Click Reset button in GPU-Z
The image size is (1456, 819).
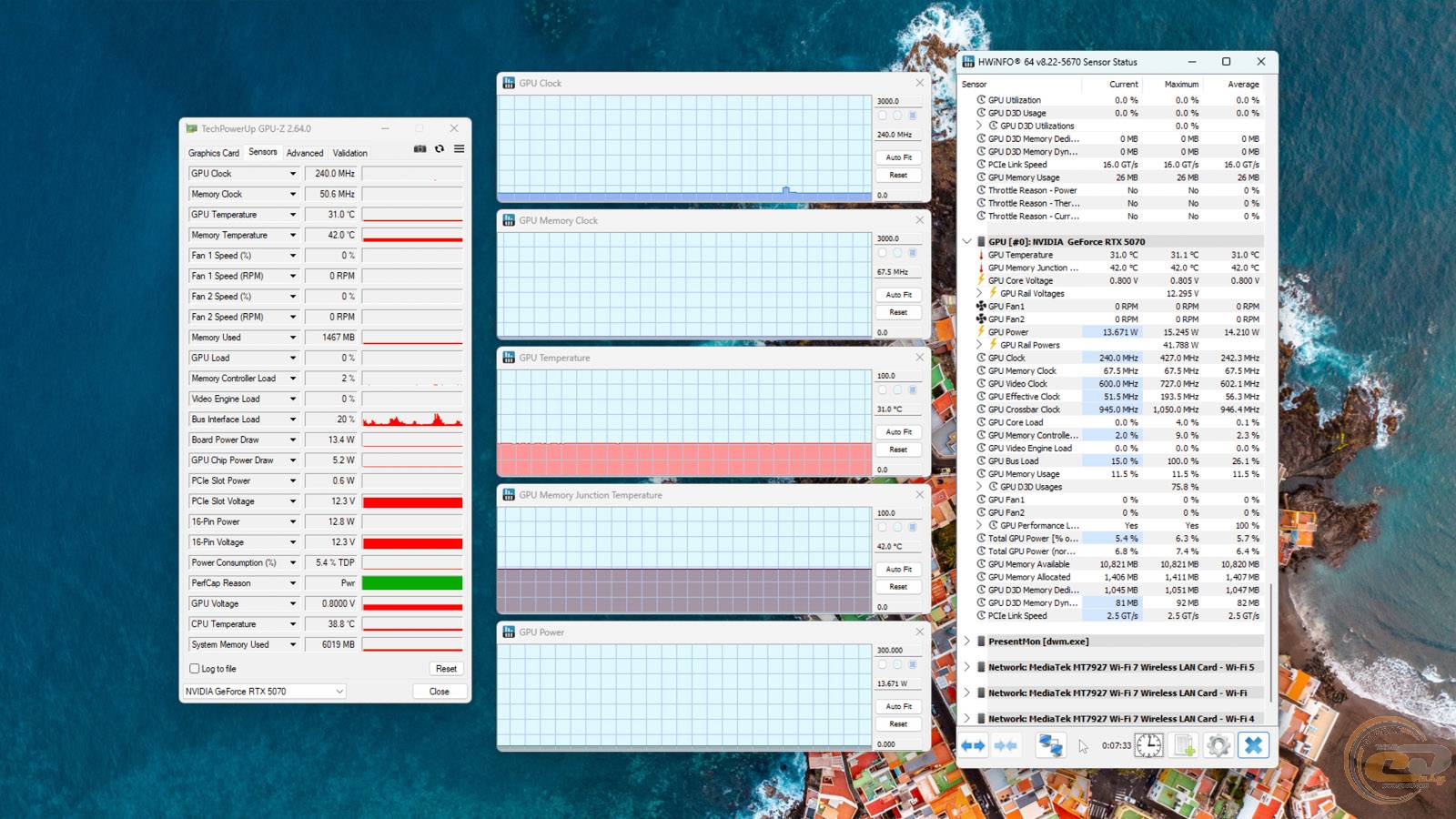click(446, 669)
